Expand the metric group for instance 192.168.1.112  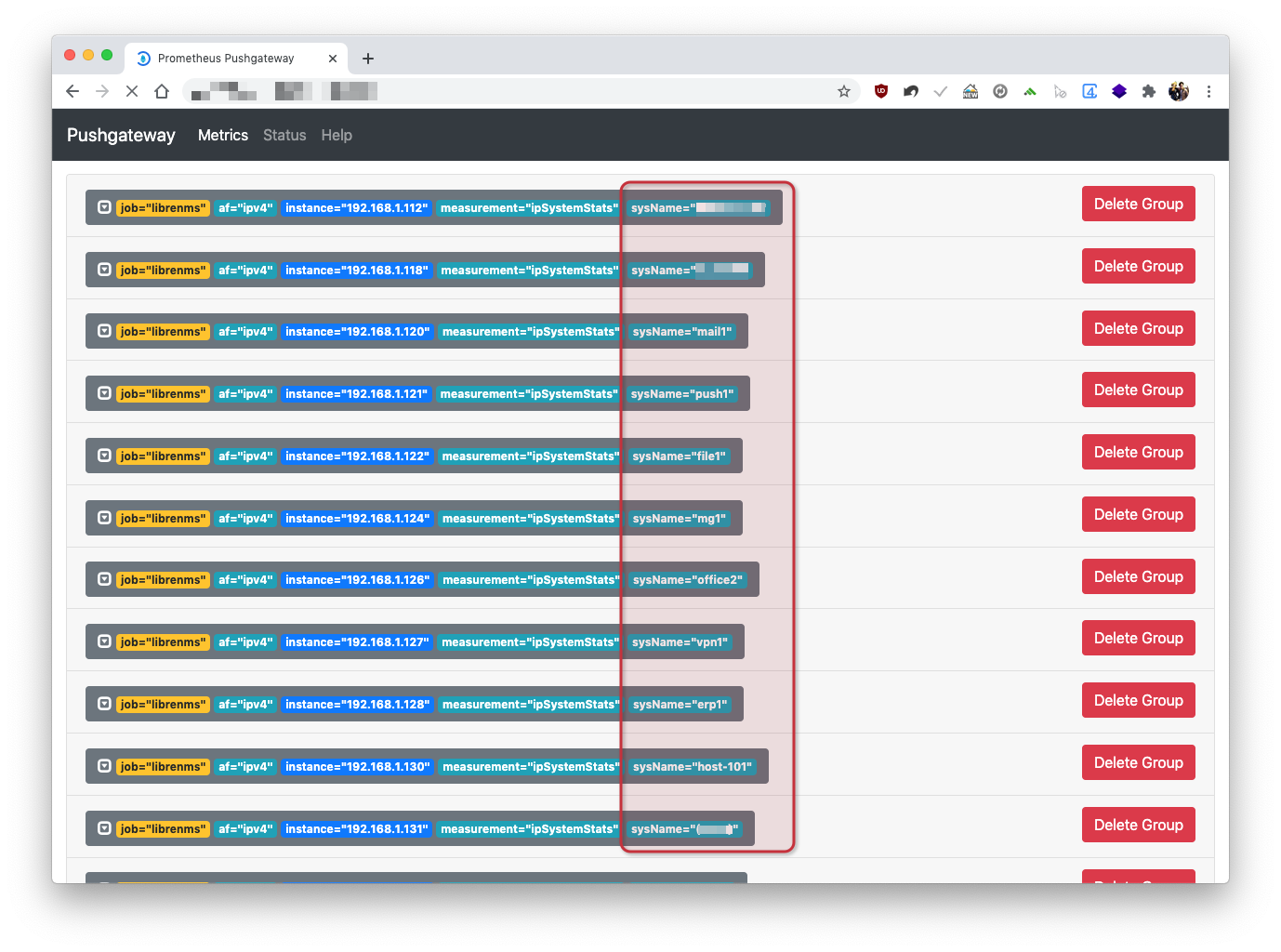pyautogui.click(x=104, y=207)
